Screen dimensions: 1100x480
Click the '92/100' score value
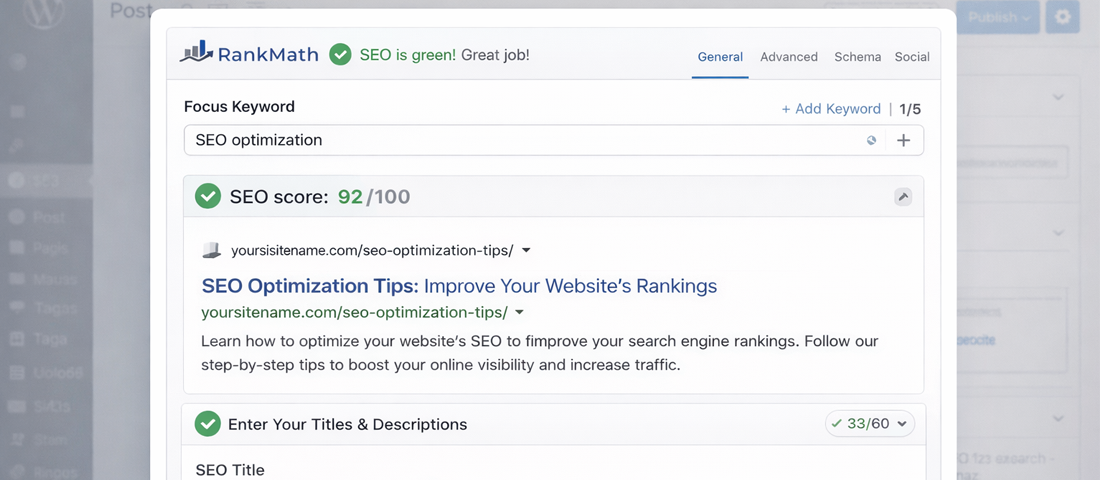(x=374, y=197)
